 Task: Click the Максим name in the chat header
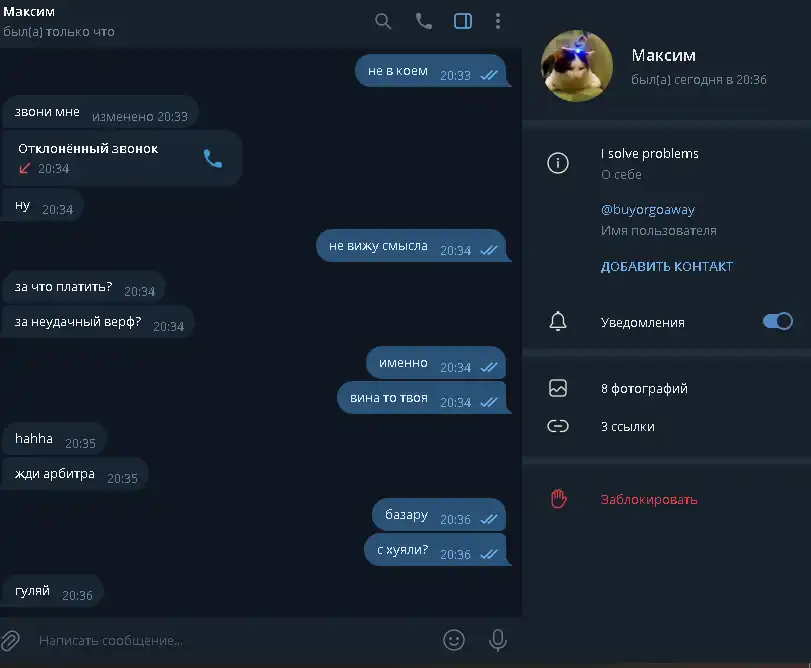click(x=29, y=11)
